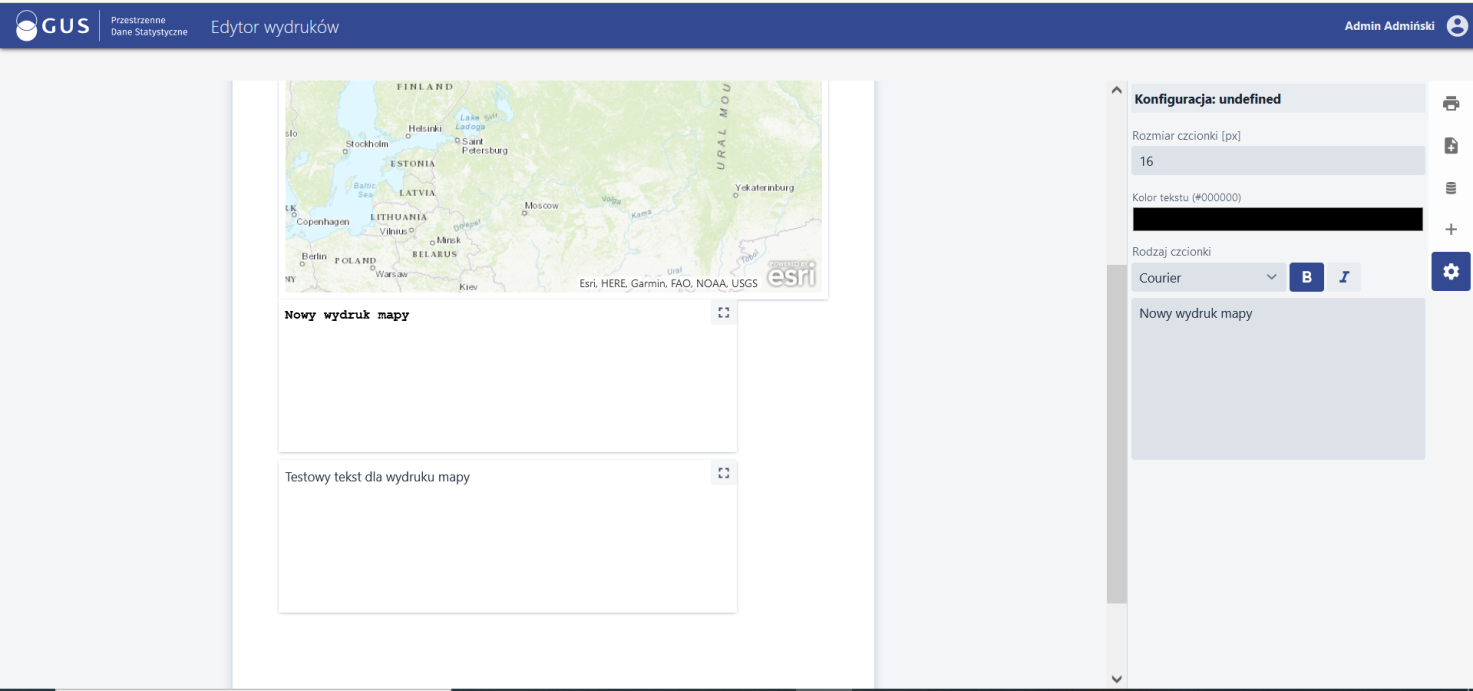
Task: Click the font size field showing 16
Action: point(1277,161)
